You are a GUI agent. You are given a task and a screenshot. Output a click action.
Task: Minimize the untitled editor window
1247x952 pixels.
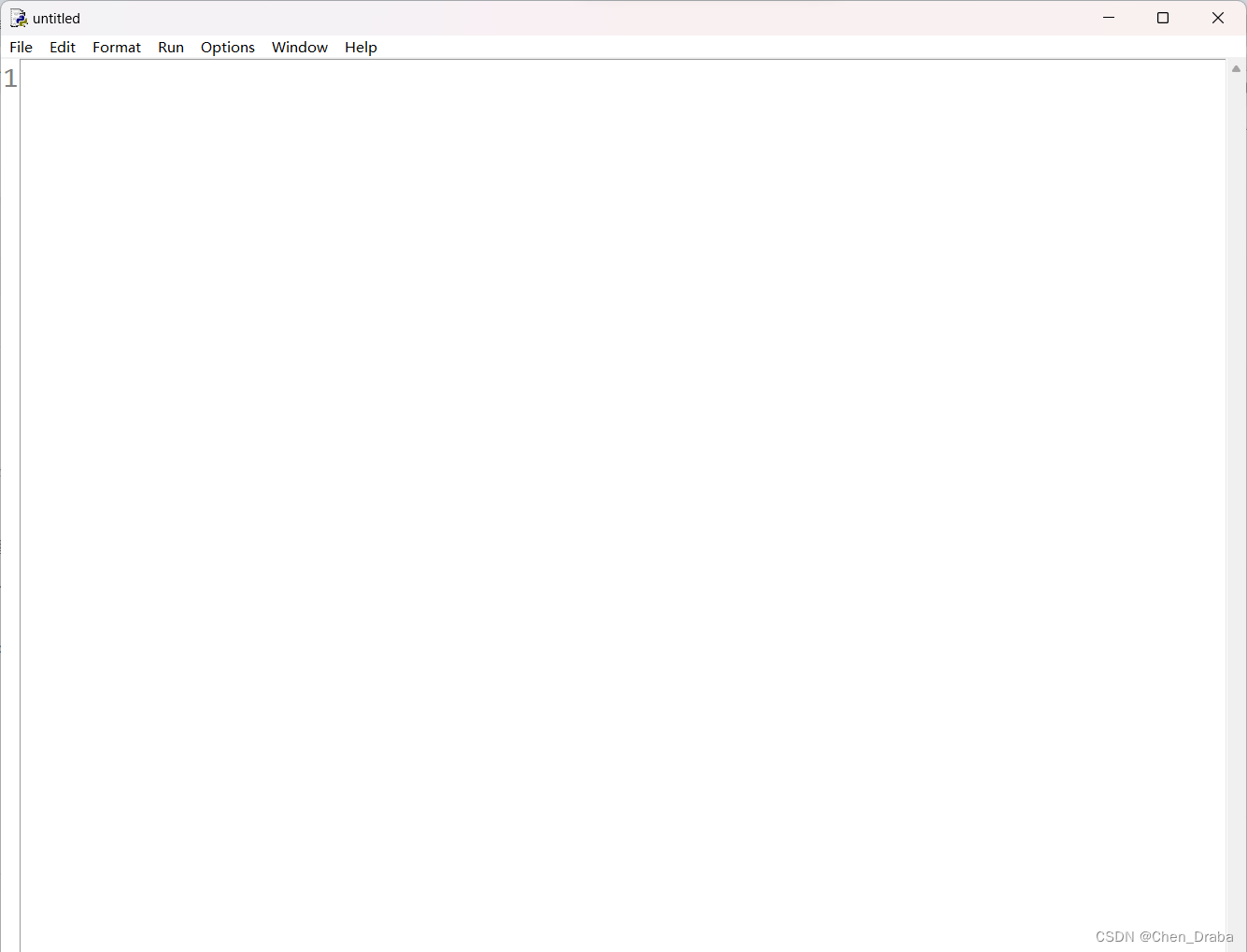[1109, 18]
